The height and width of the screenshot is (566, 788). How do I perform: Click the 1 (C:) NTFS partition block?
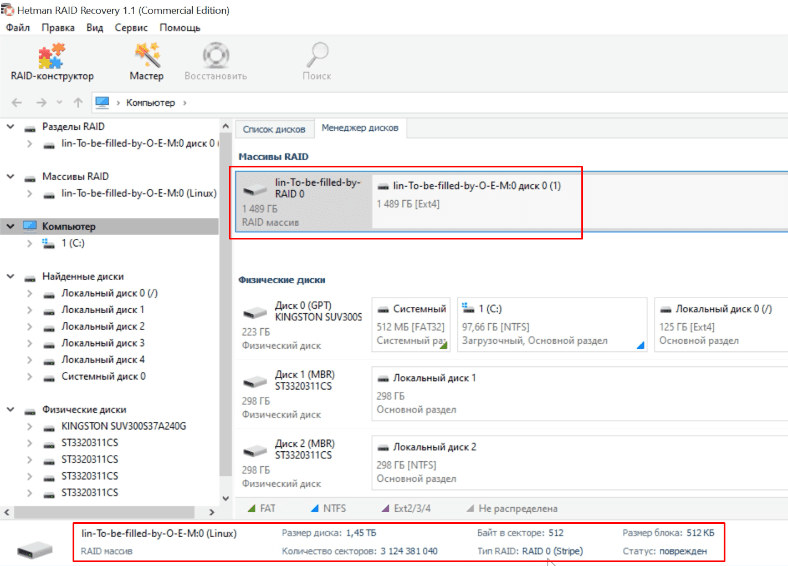(x=551, y=324)
